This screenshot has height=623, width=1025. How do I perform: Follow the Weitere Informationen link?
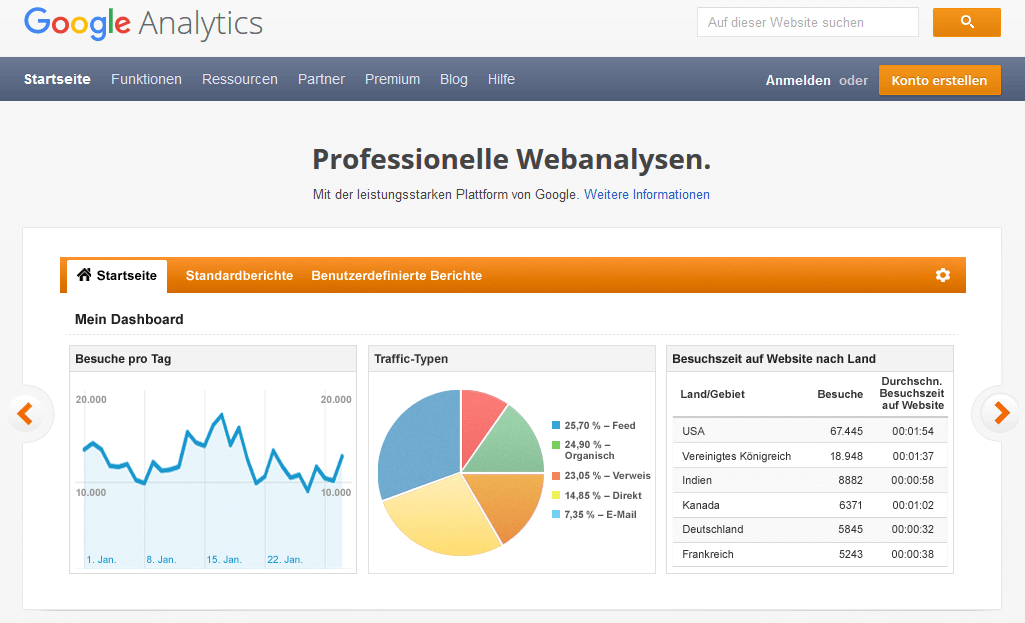(647, 194)
